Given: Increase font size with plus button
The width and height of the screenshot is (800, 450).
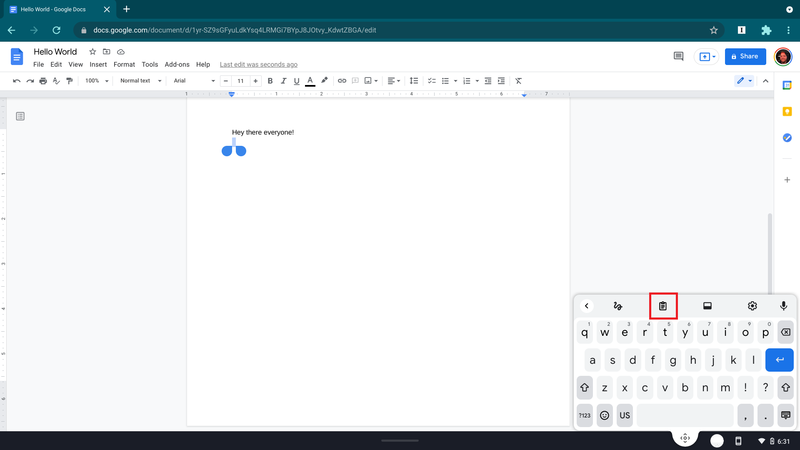Looking at the screenshot, I should [255, 81].
